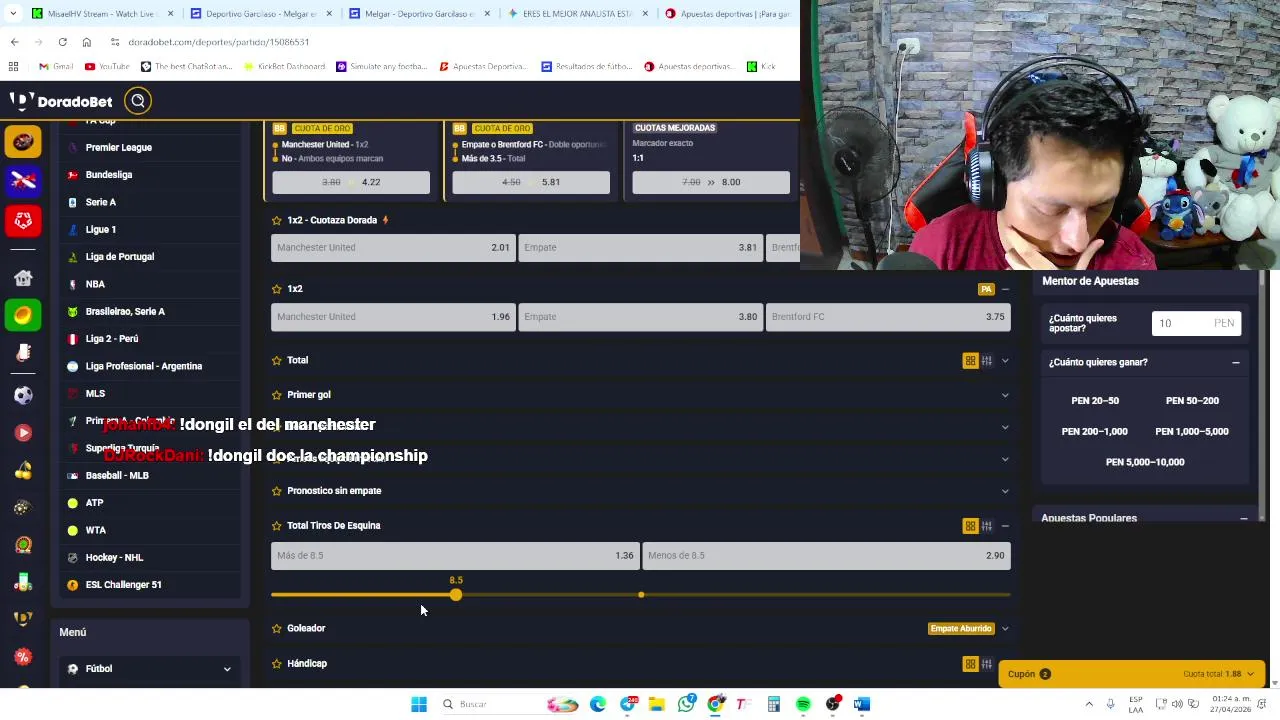Choose PEN 5,000–10,000 winning range

pyautogui.click(x=1145, y=462)
